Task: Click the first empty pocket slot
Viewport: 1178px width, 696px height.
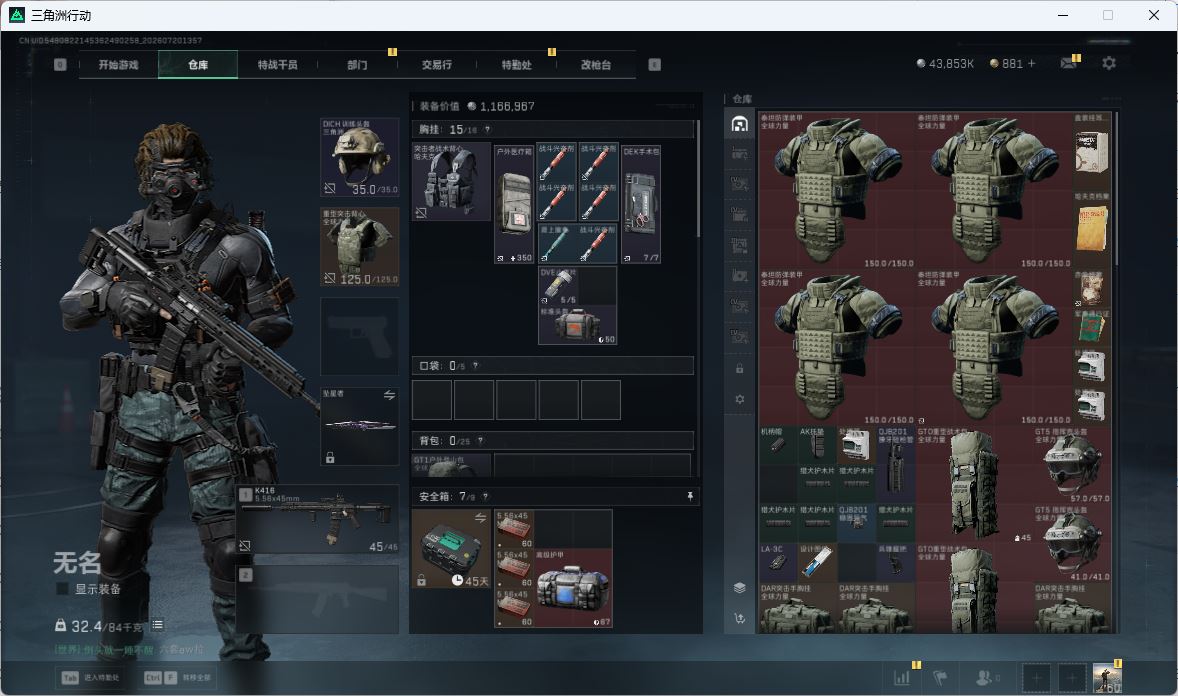Action: 432,399
